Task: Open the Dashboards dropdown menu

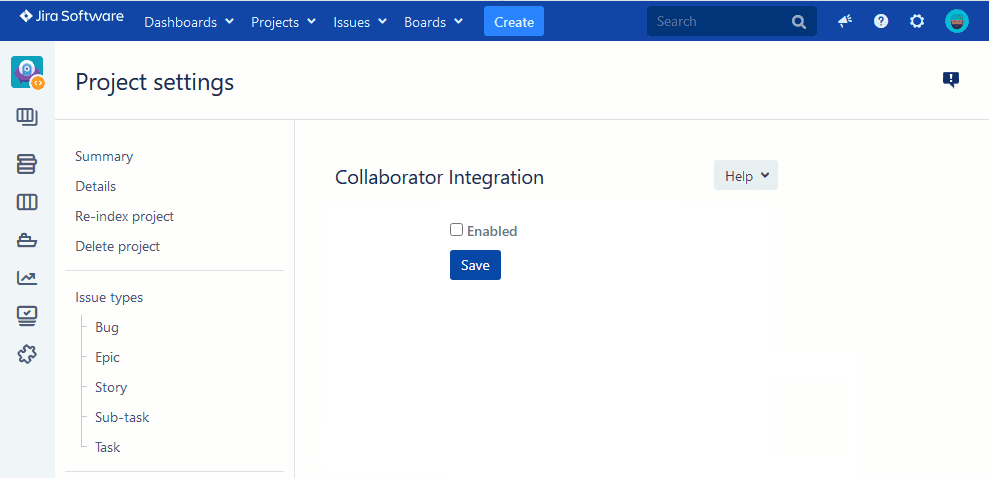Action: pos(189,22)
